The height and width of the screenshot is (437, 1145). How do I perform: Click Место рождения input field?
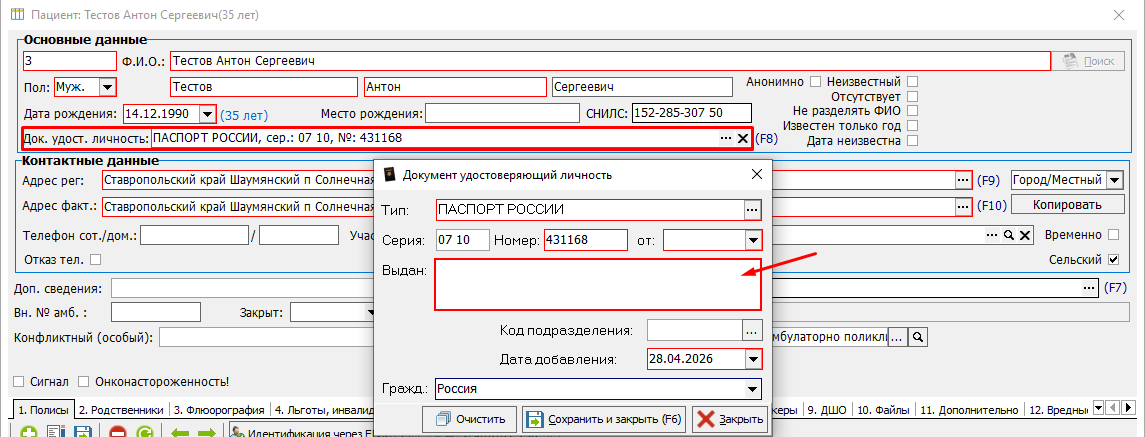pos(502,113)
